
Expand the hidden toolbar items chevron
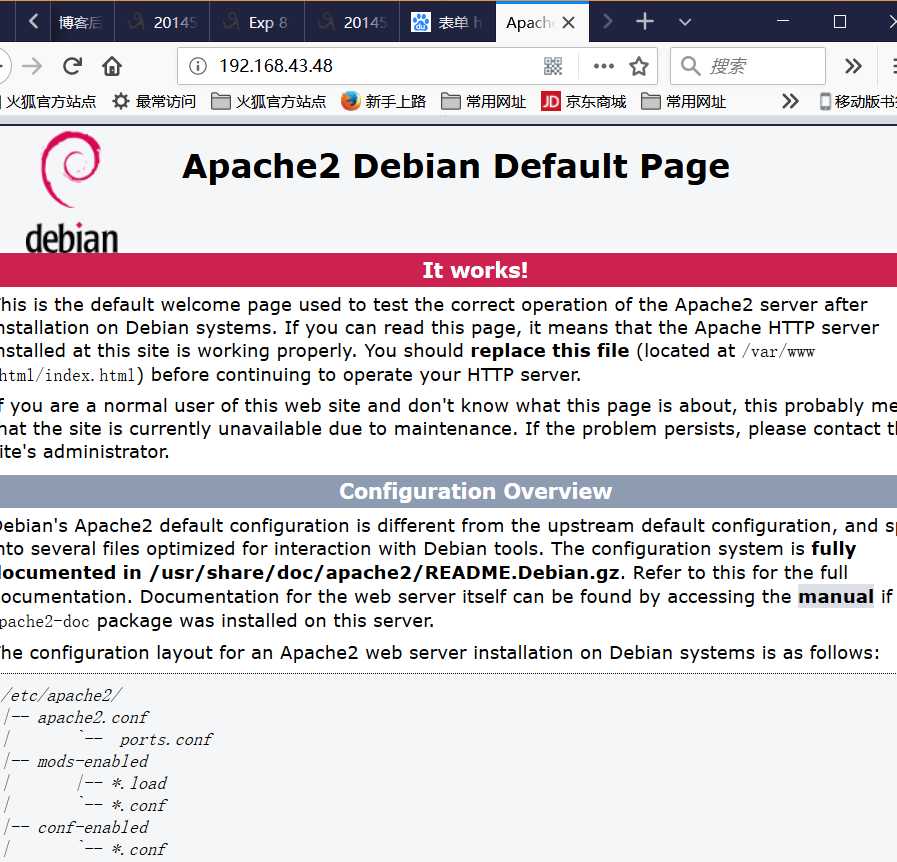[852, 66]
